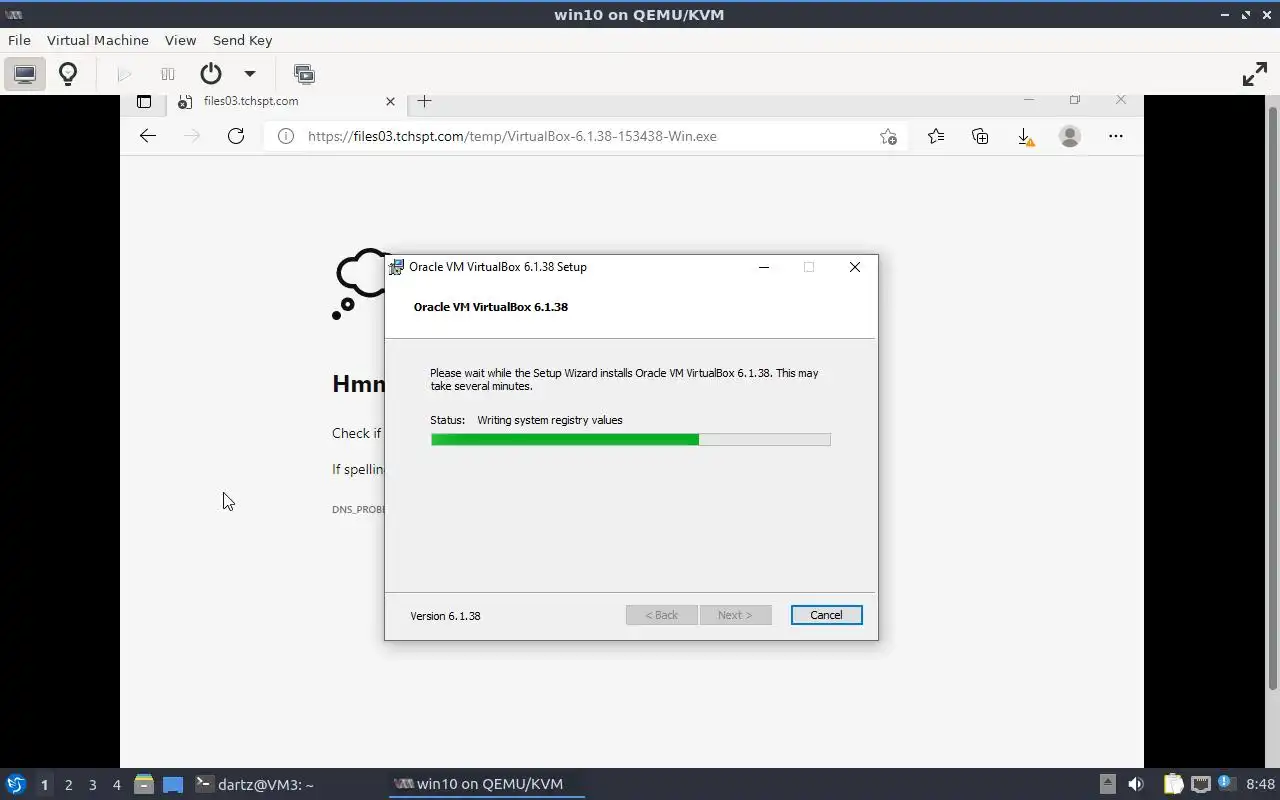This screenshot has height=800, width=1280.
Task: Open the network tray icon
Action: (x=1201, y=784)
